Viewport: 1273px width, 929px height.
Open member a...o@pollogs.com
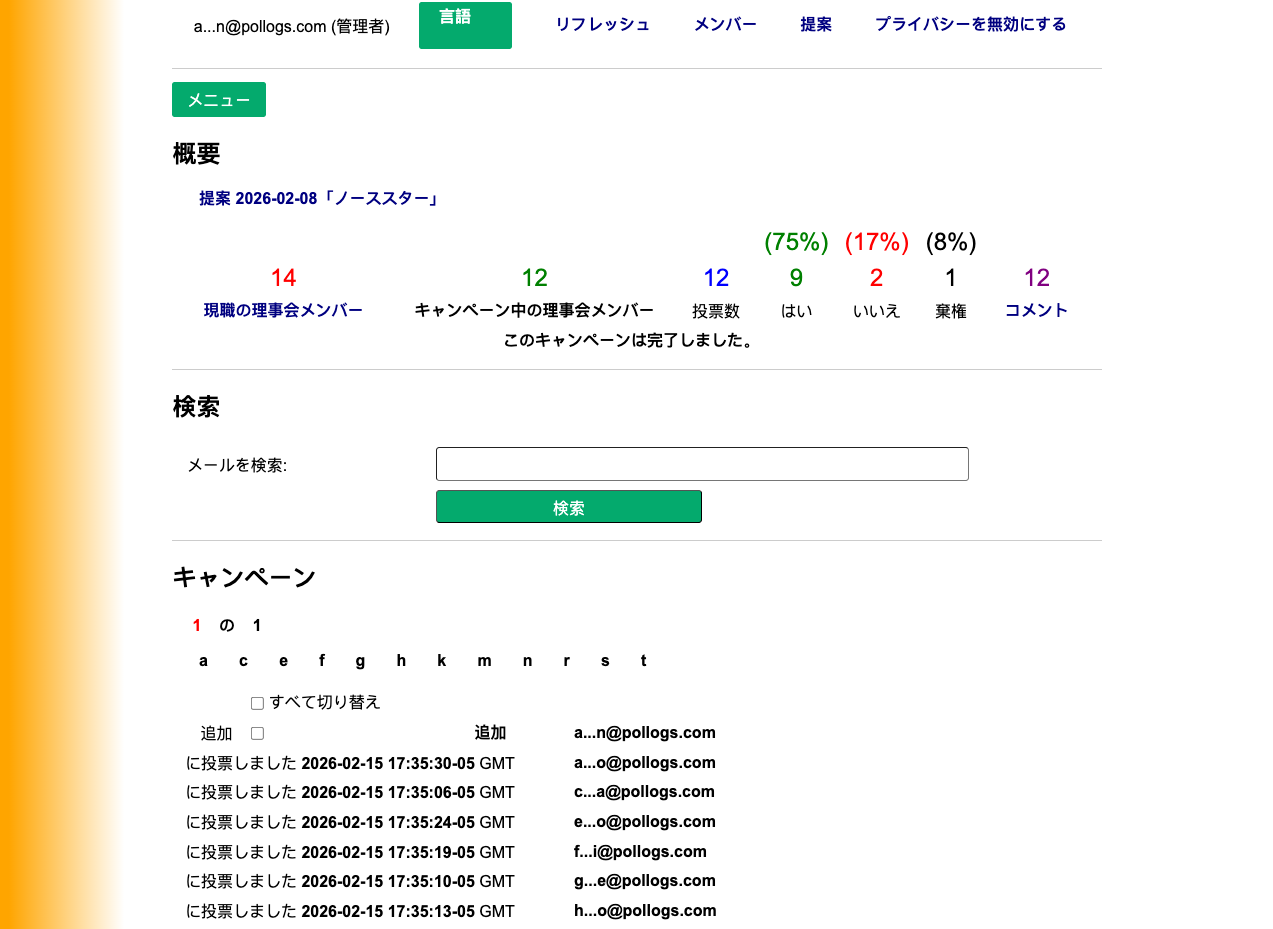coord(644,762)
